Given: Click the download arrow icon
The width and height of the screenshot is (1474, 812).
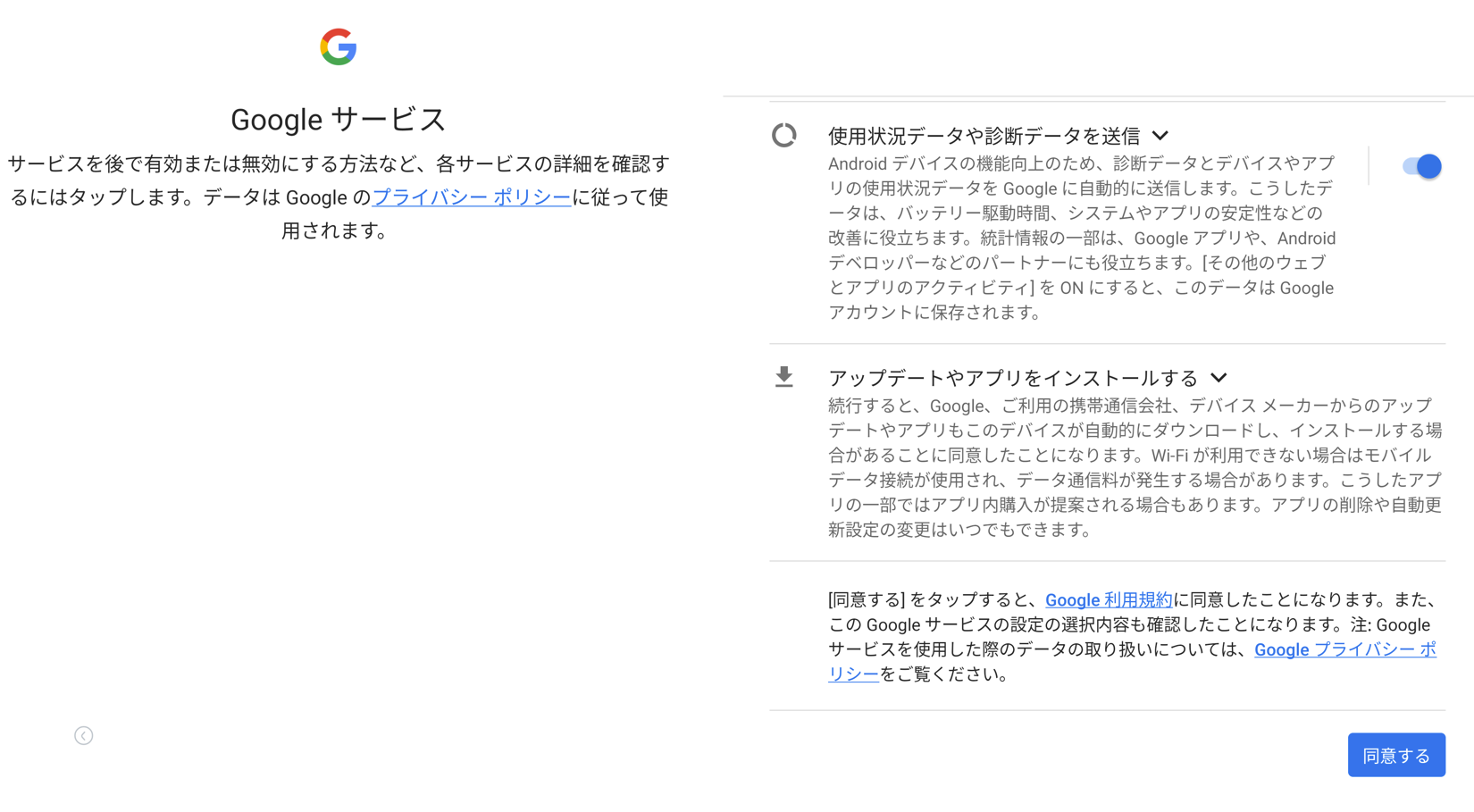Looking at the screenshot, I should (784, 377).
